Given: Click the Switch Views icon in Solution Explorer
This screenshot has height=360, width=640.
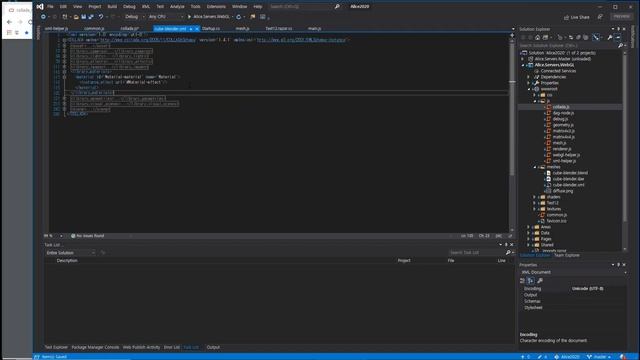Looking at the screenshot, I should click(545, 38).
